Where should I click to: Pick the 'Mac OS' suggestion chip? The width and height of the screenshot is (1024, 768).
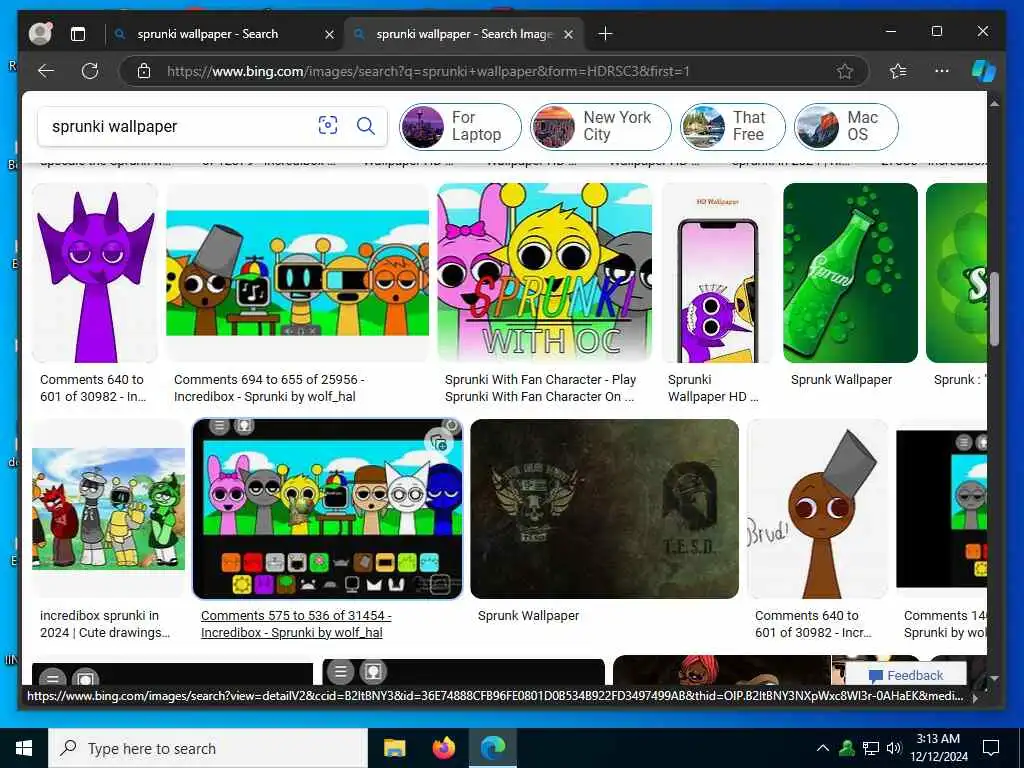[846, 126]
